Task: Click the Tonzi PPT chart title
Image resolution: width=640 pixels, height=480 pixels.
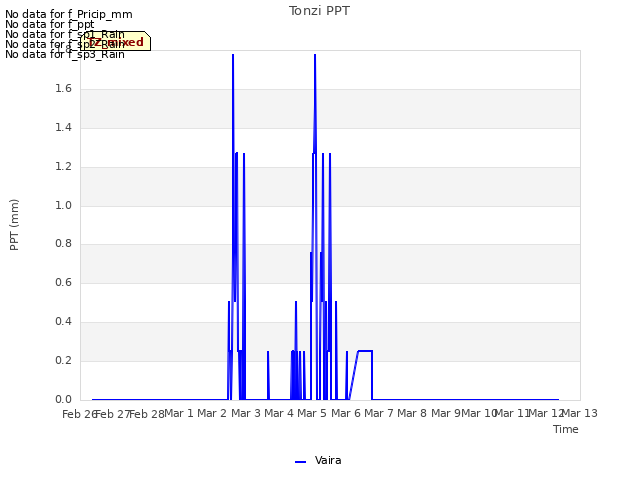Action: 319,11
